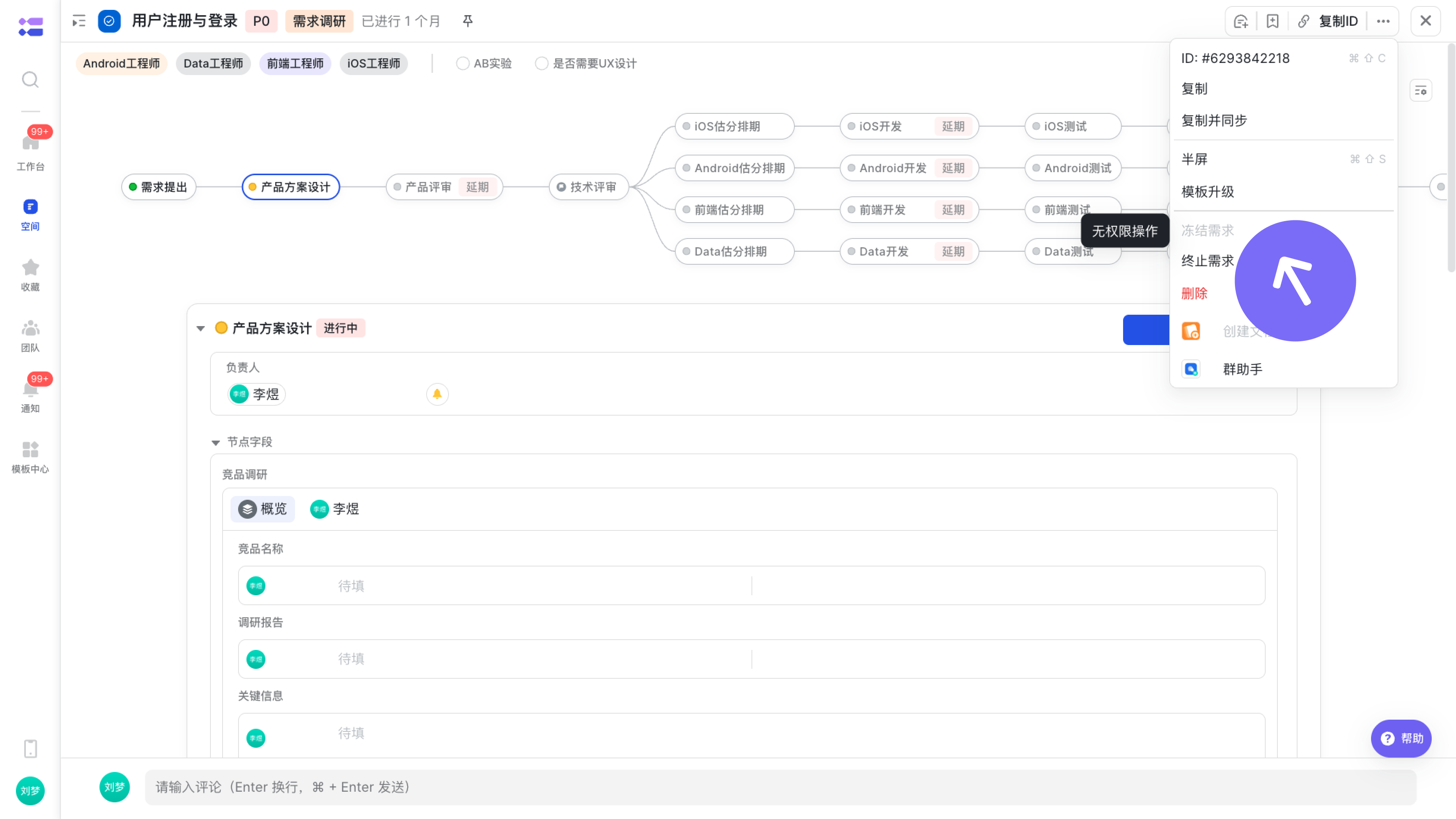Click the 李煜 assignee chip under 负责人

coord(256,394)
